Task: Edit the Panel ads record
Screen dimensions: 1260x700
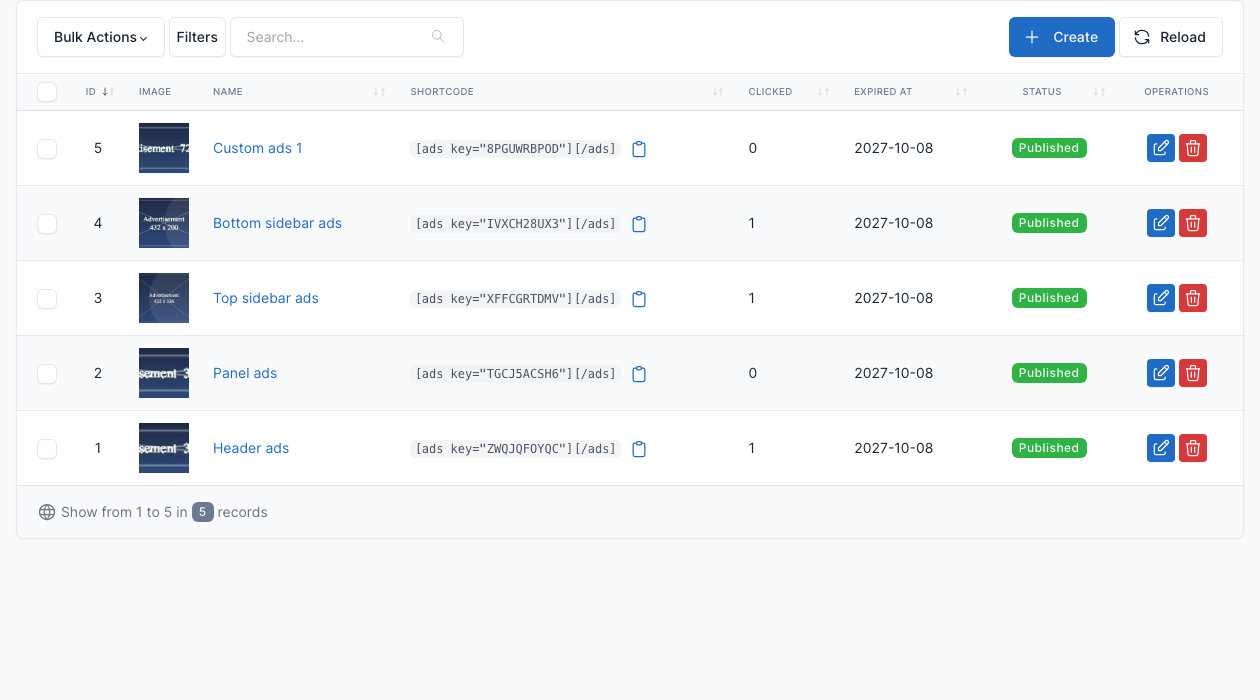Action: (x=1161, y=373)
